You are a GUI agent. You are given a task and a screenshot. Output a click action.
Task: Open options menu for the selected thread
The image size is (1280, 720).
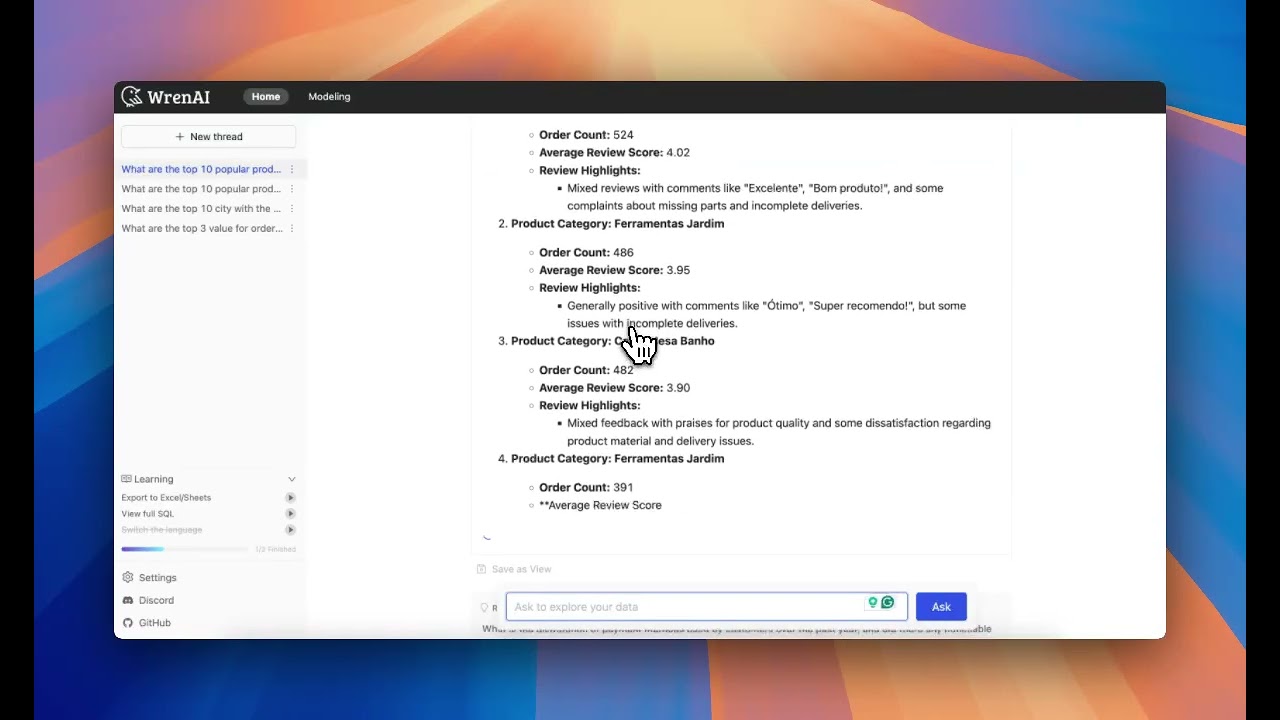tap(292, 169)
